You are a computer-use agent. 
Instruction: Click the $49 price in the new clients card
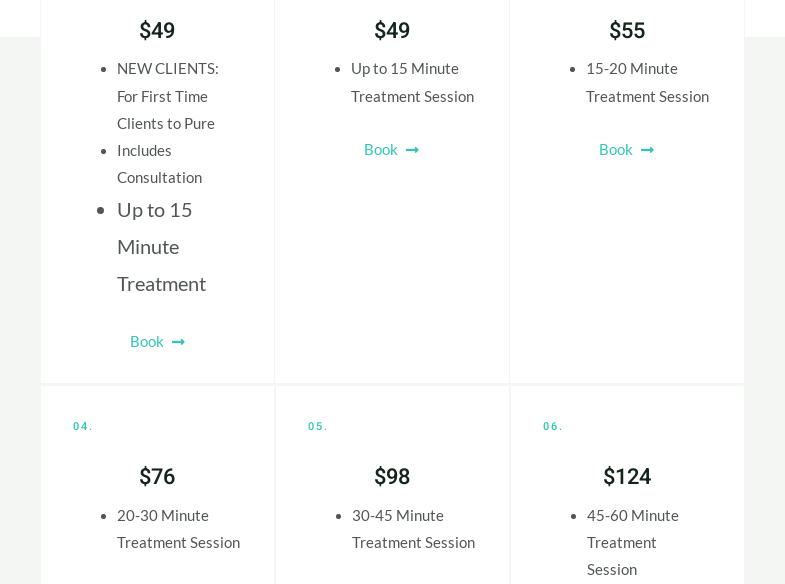tap(157, 31)
